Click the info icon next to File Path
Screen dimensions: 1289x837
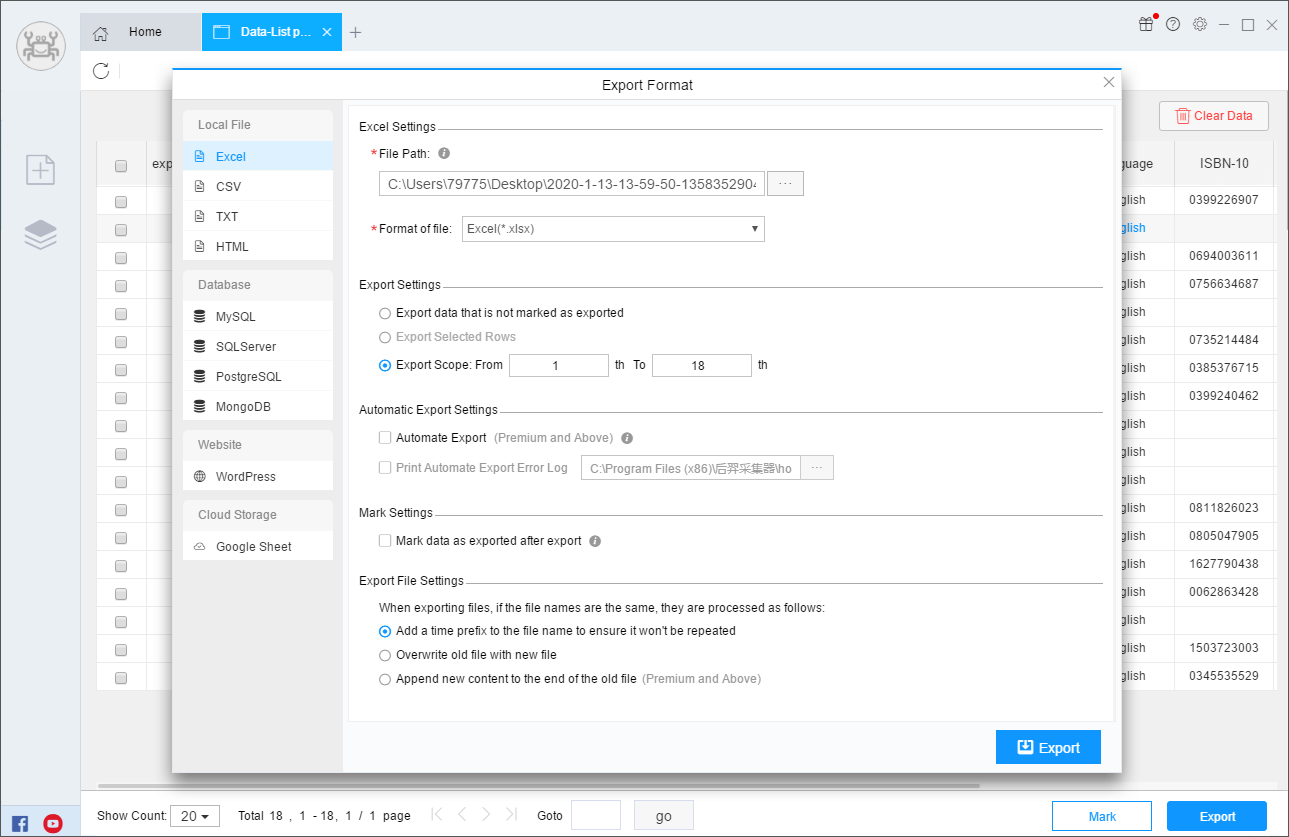[444, 154]
